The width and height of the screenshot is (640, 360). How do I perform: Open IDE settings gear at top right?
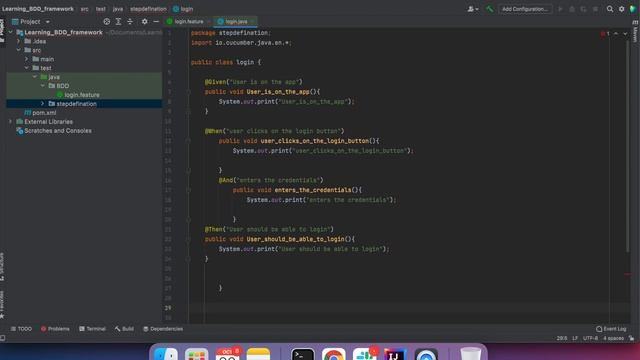621,9
